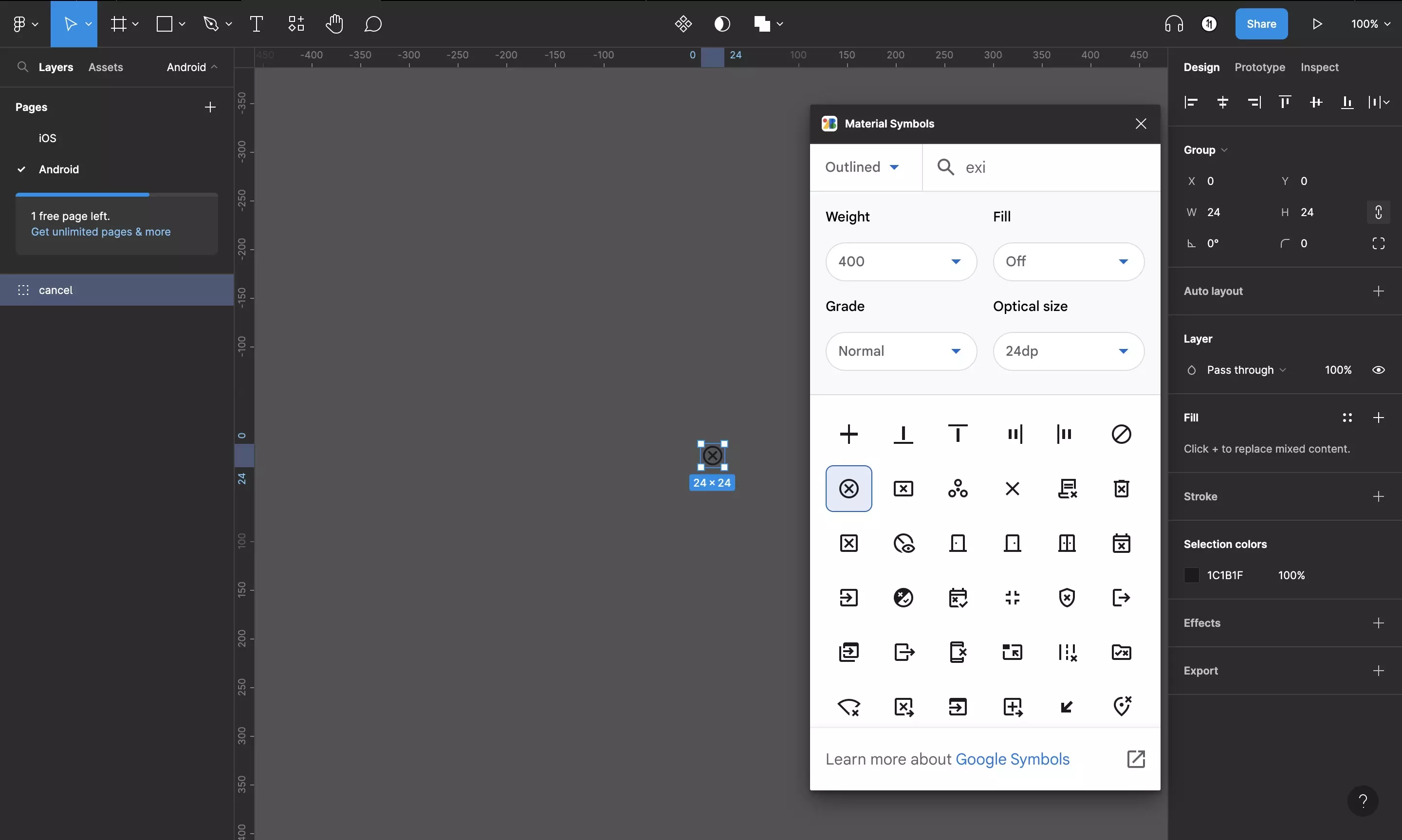Click the cancel circle icon in symbol grid
The image size is (1402, 840).
(x=848, y=488)
